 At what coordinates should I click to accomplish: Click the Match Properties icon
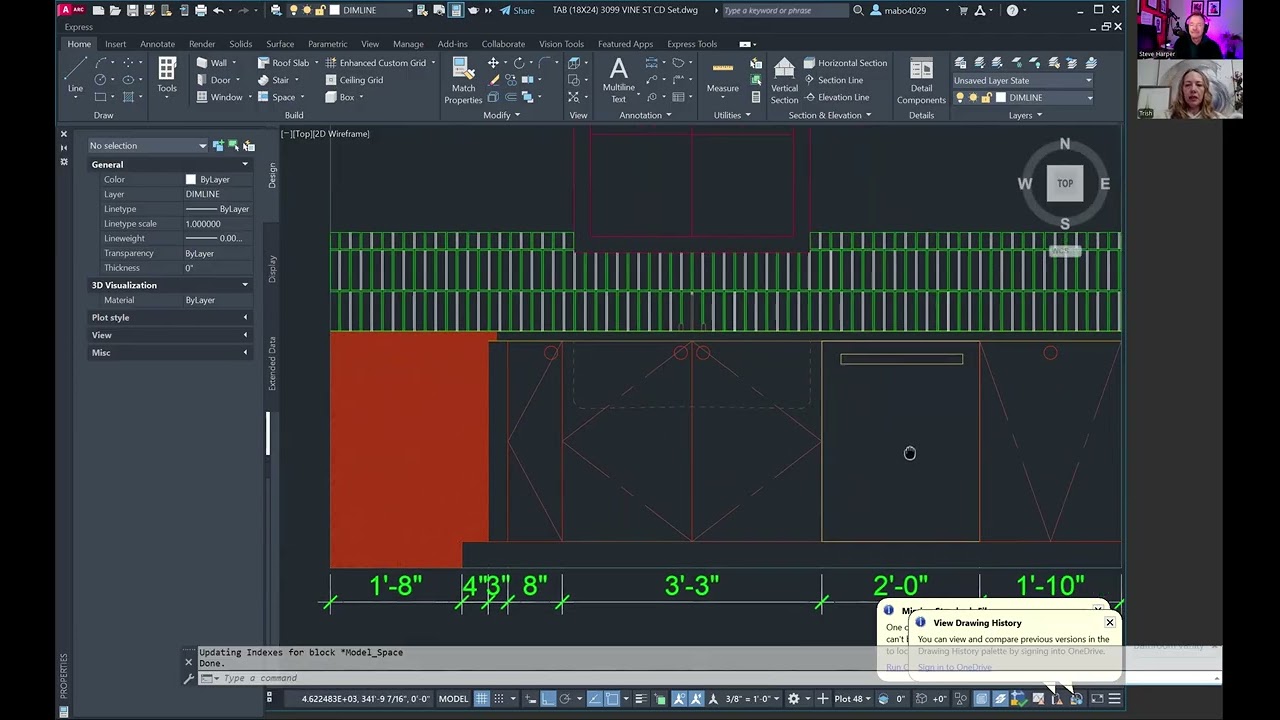(x=463, y=80)
